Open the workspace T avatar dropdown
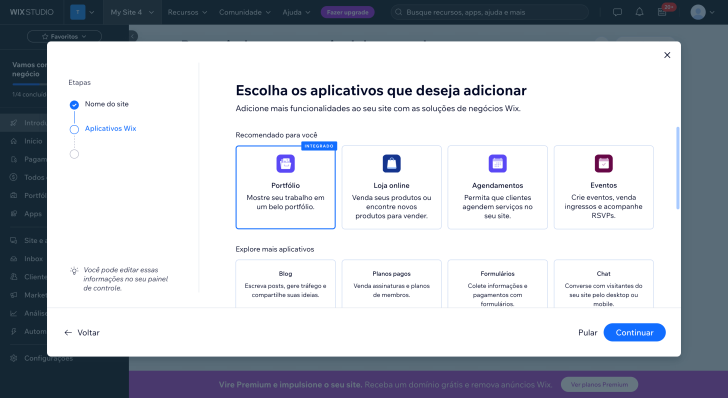728x398 pixels. pos(82,12)
